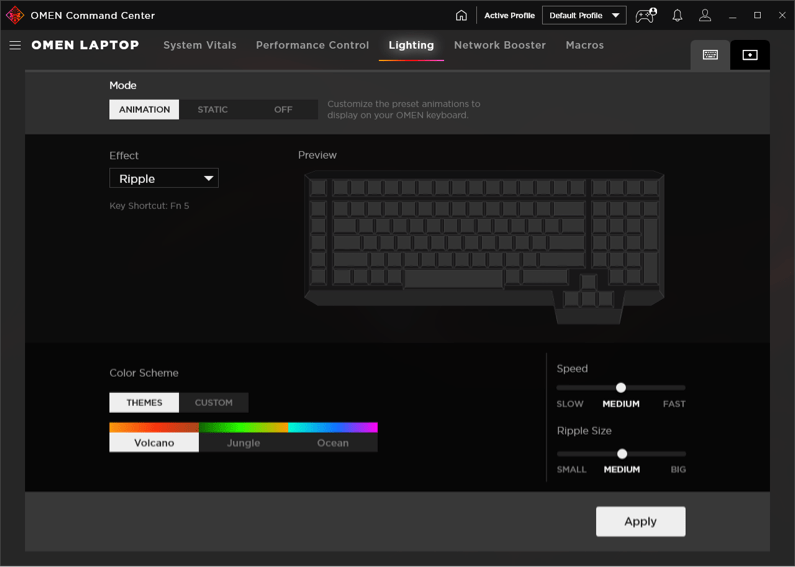Turn lighting mode Off
This screenshot has height=567, width=795.
(283, 109)
